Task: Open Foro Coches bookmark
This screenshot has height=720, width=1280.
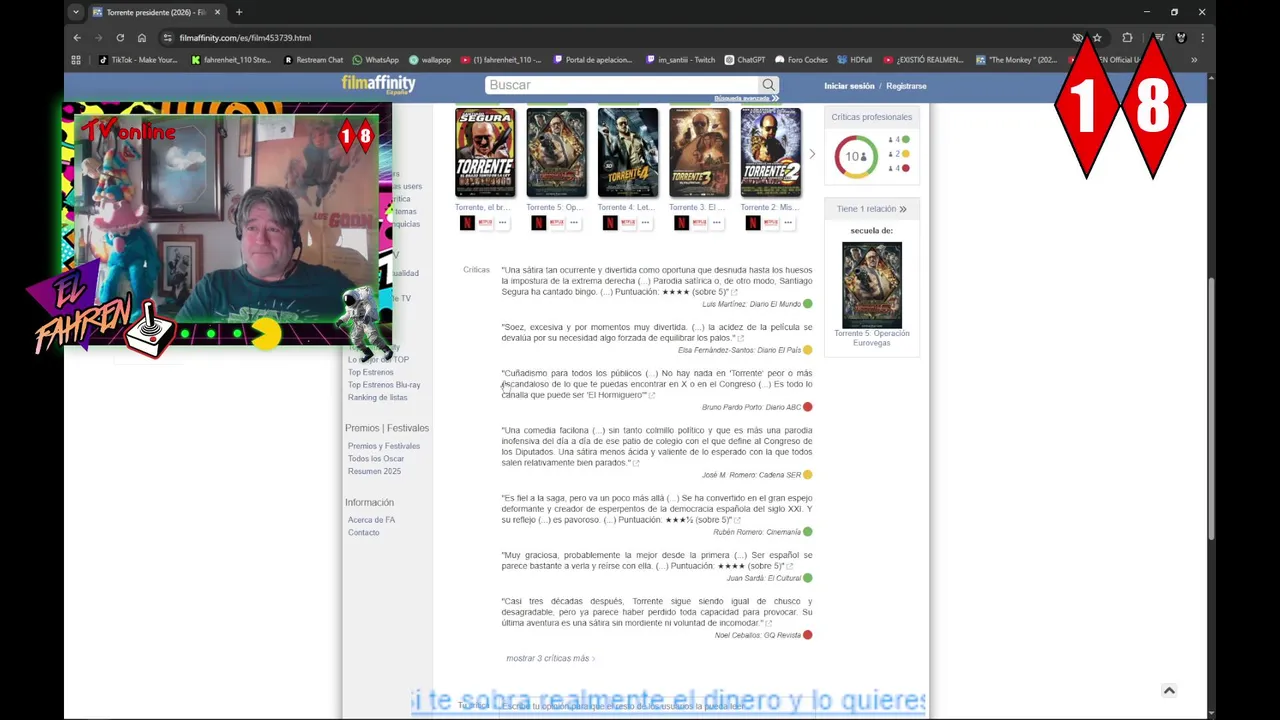Action: click(802, 60)
